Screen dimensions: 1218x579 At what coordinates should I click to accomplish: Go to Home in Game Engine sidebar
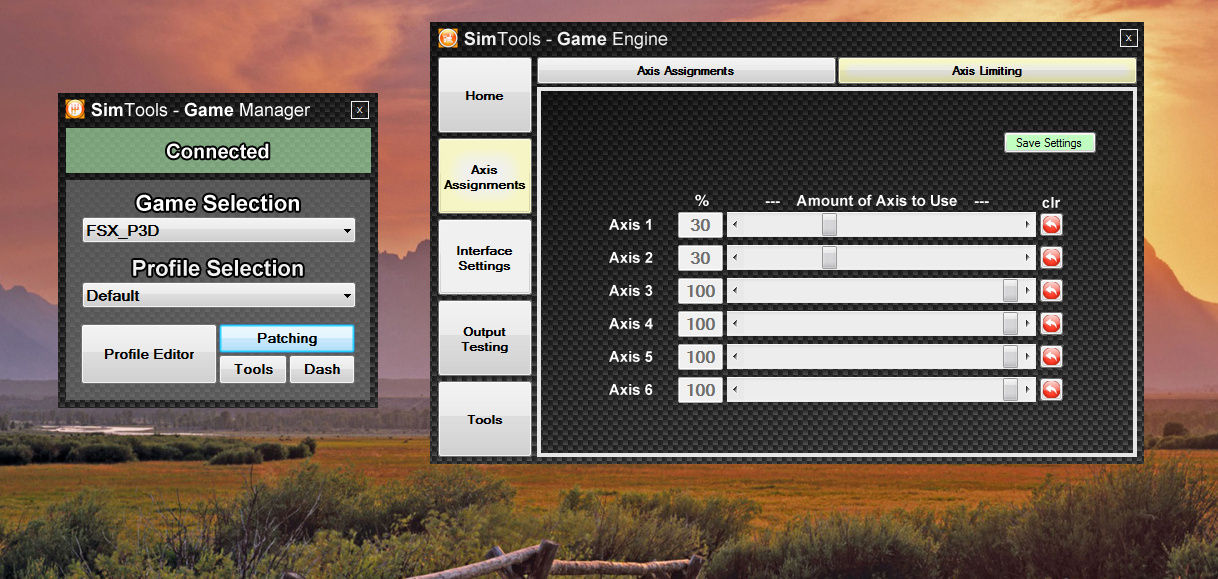point(485,95)
